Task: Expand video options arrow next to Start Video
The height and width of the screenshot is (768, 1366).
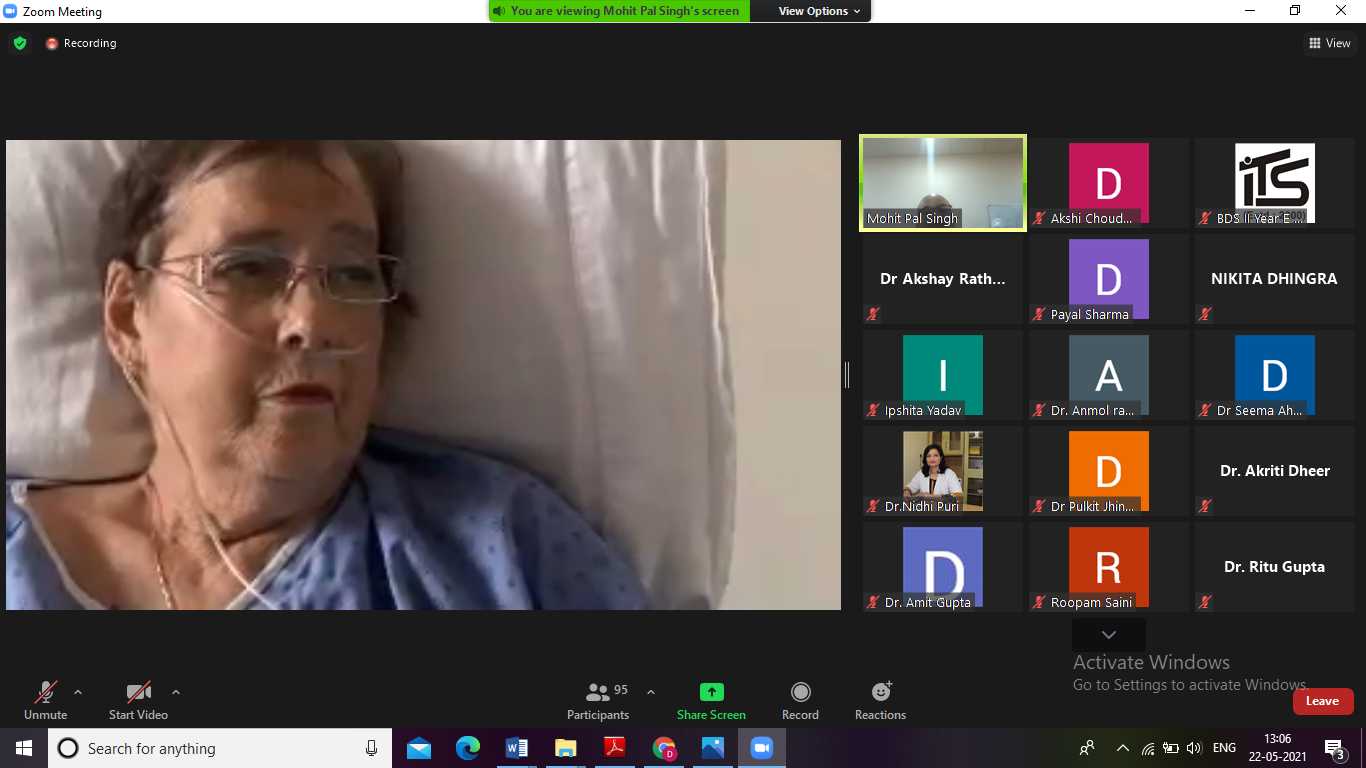Action: point(176,692)
